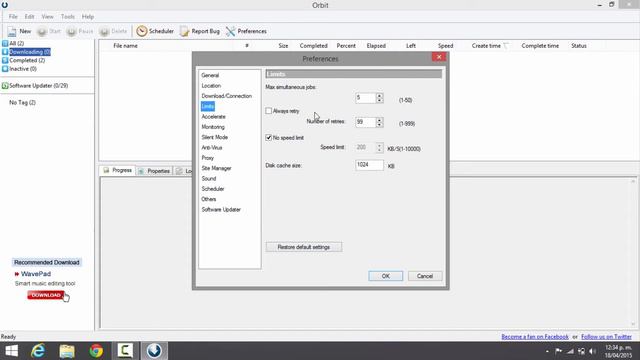Select Site Manager in Preferences list
640x360 pixels.
(216, 168)
